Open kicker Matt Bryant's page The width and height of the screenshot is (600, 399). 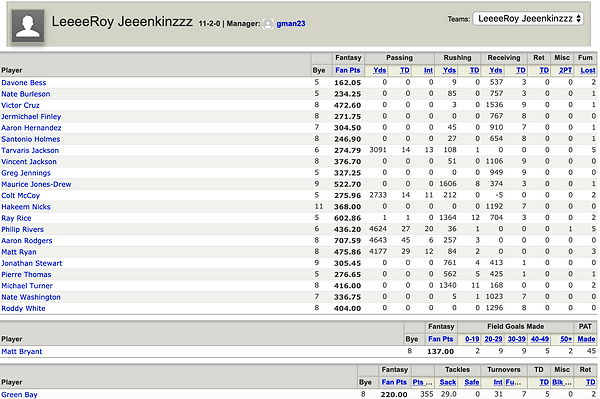(21, 352)
